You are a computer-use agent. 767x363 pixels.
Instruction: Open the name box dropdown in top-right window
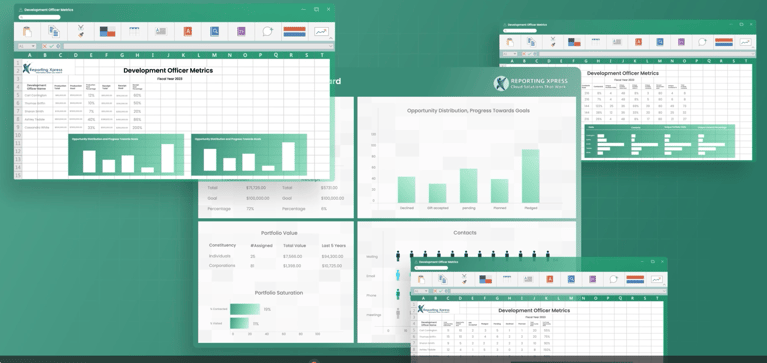click(x=515, y=54)
